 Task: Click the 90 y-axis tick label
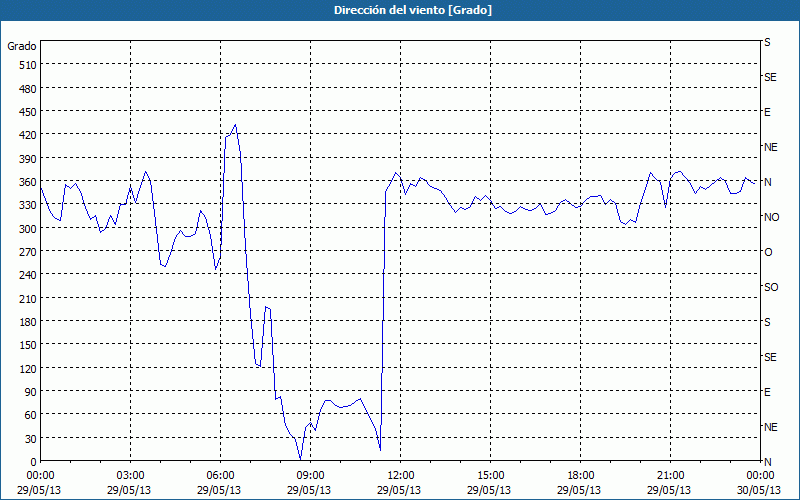(31, 392)
